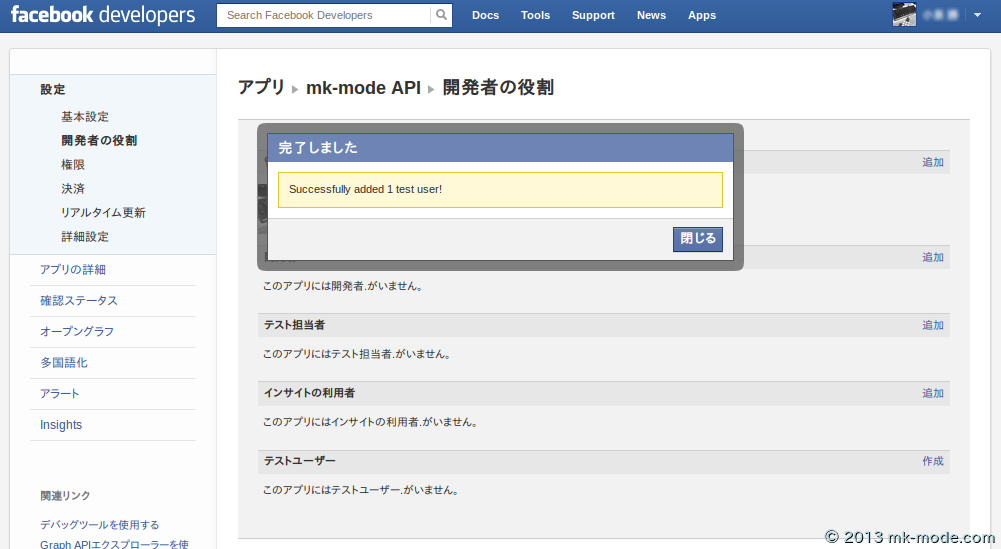Open the Apps menu
This screenshot has height=549, width=1001.
click(x=702, y=15)
